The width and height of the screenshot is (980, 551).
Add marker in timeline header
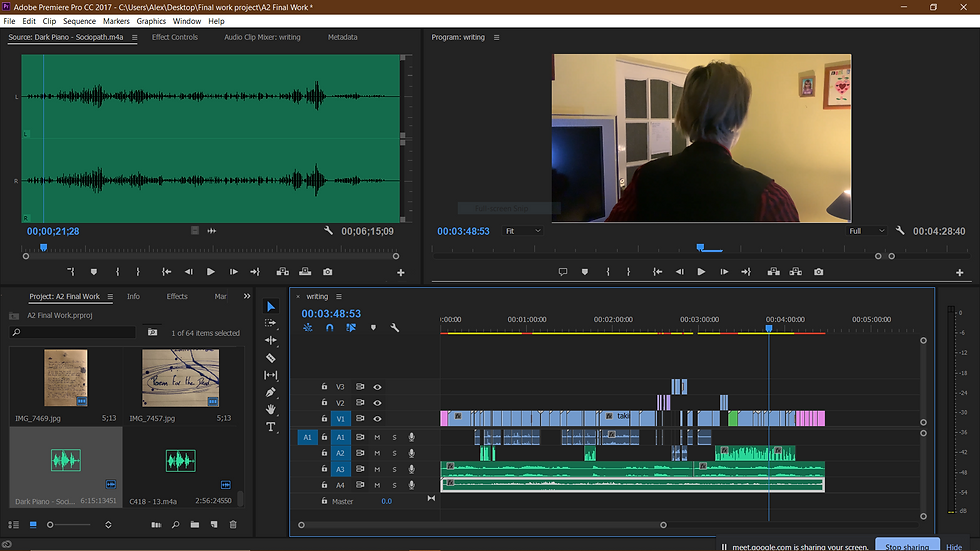pos(373,327)
